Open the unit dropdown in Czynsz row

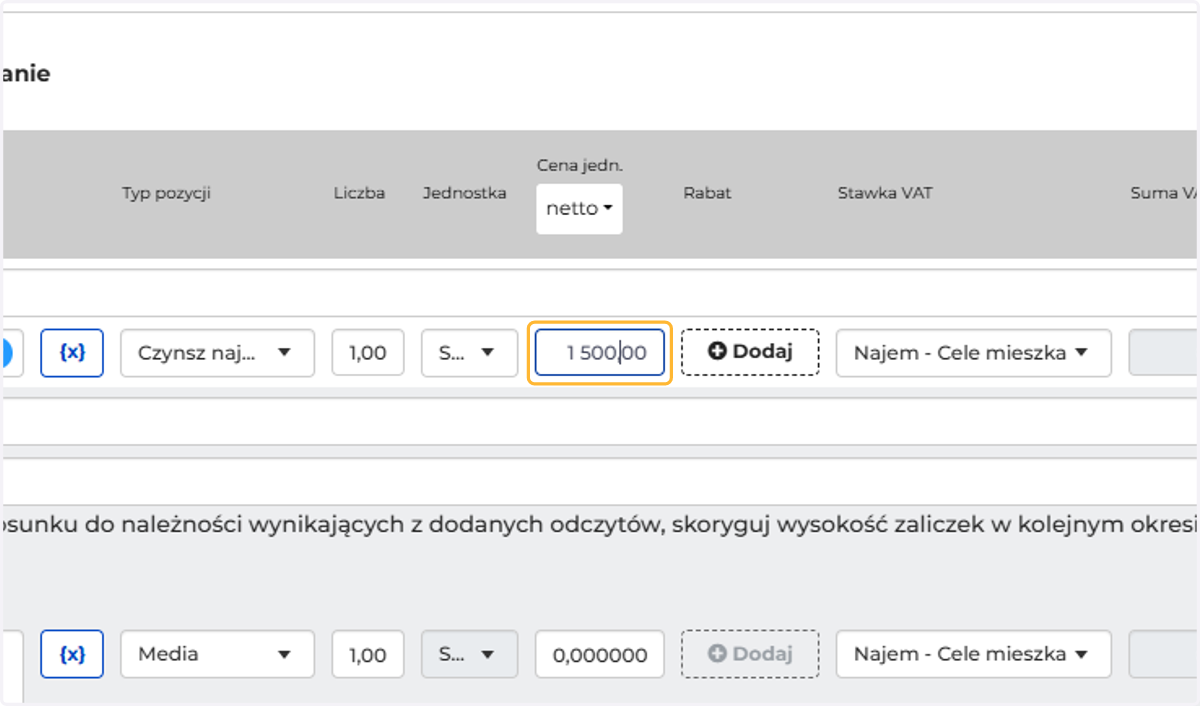coord(469,353)
